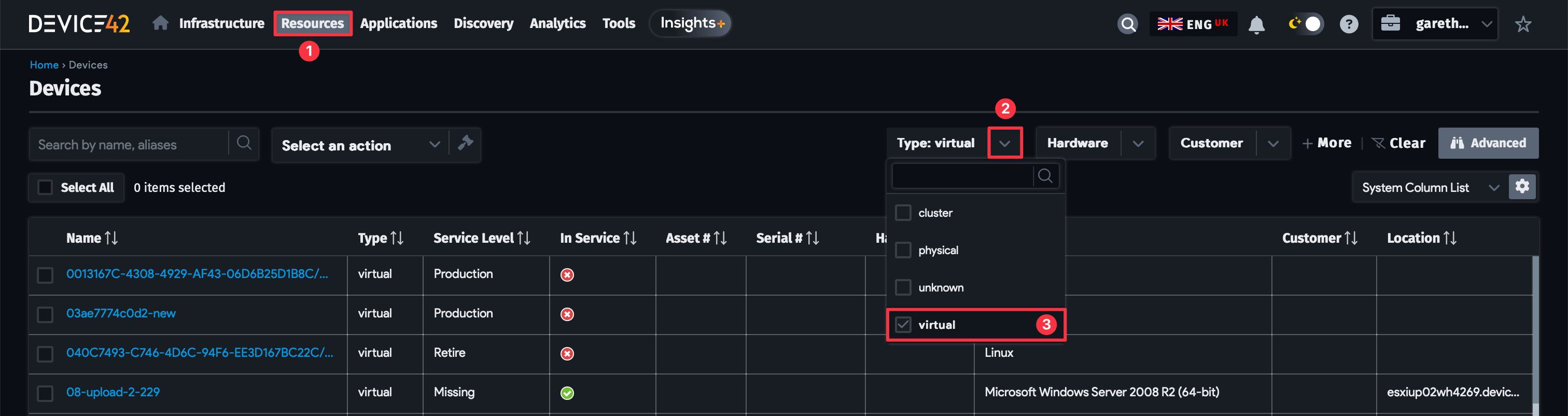1568x416 pixels.
Task: Open the Applications menu
Action: click(398, 23)
